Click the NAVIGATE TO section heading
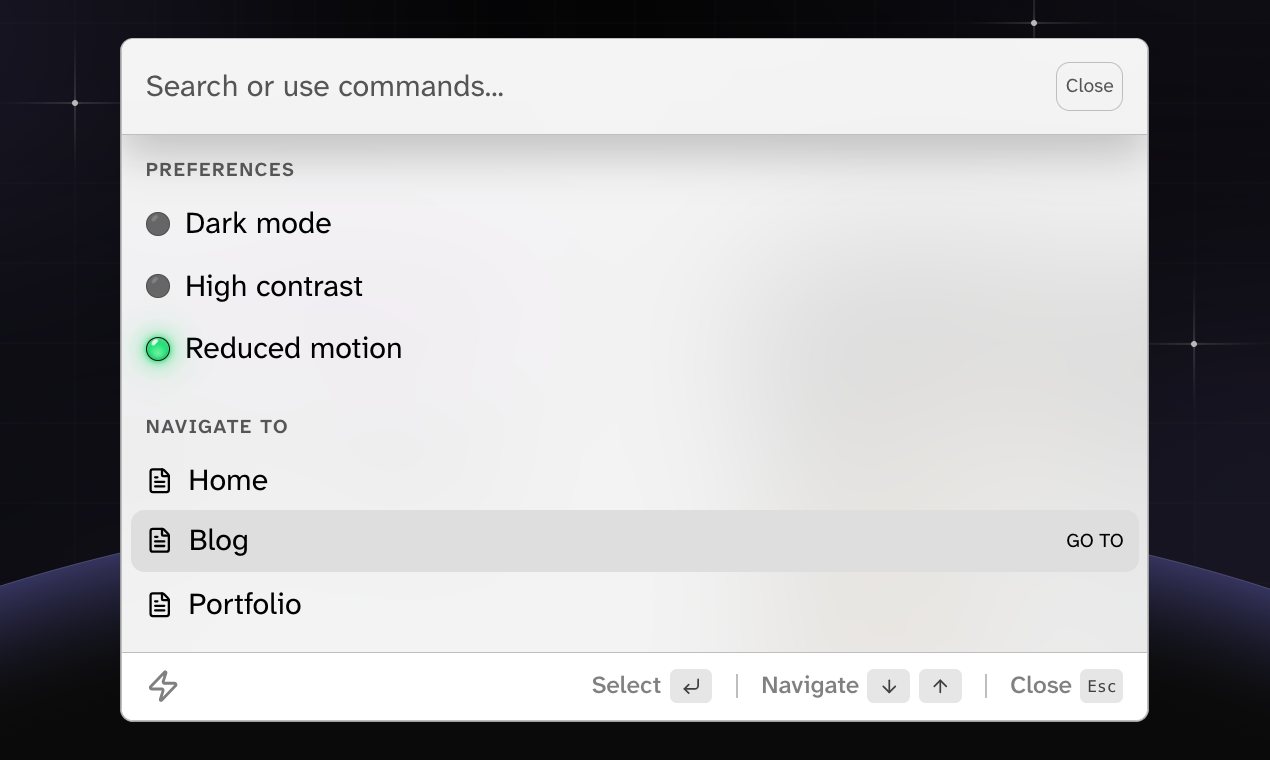Screen dimensions: 1270x760 [216, 426]
